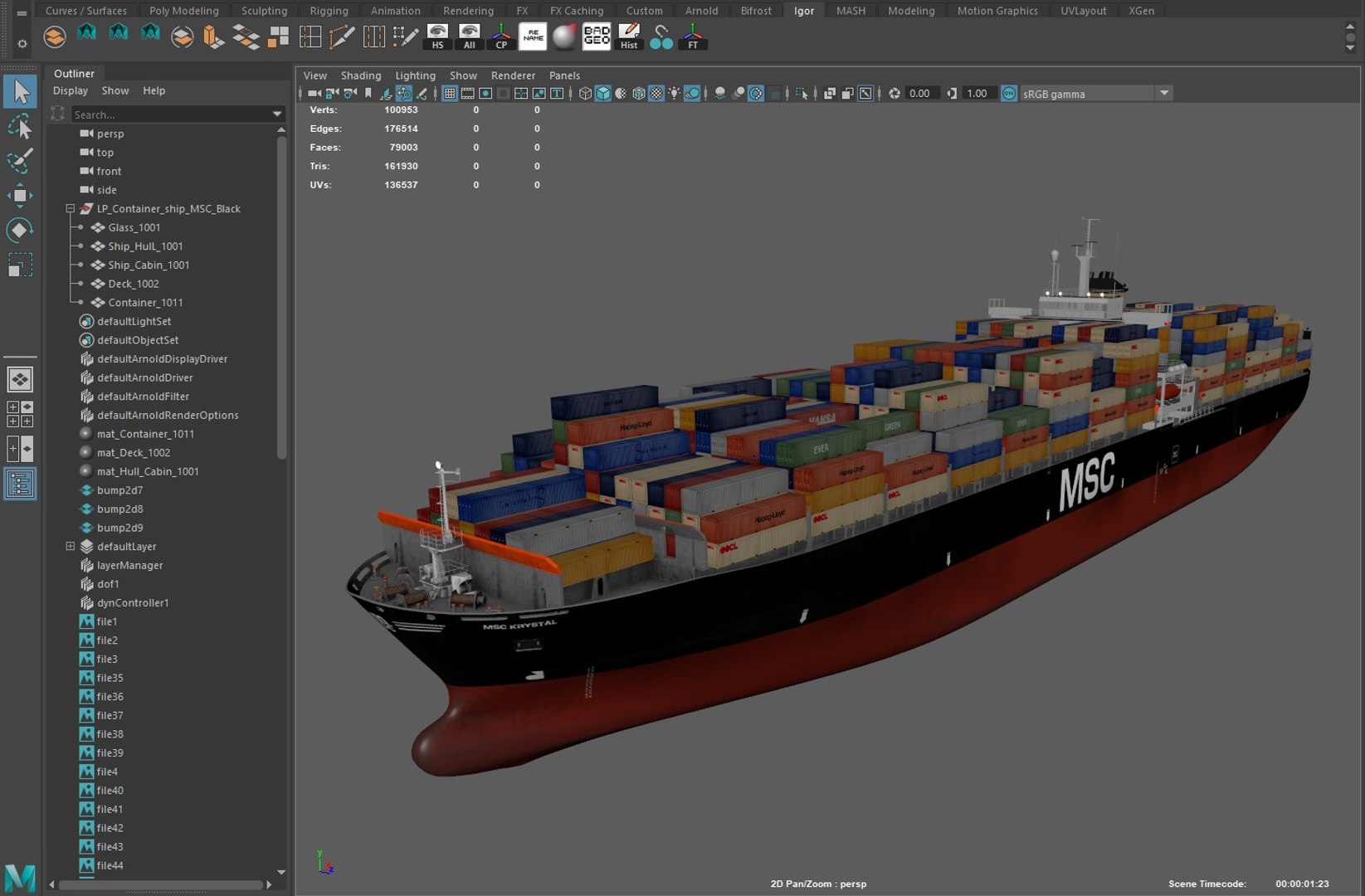Image resolution: width=1365 pixels, height=896 pixels.
Task: Click the four pane layout icon
Action: tap(20, 414)
